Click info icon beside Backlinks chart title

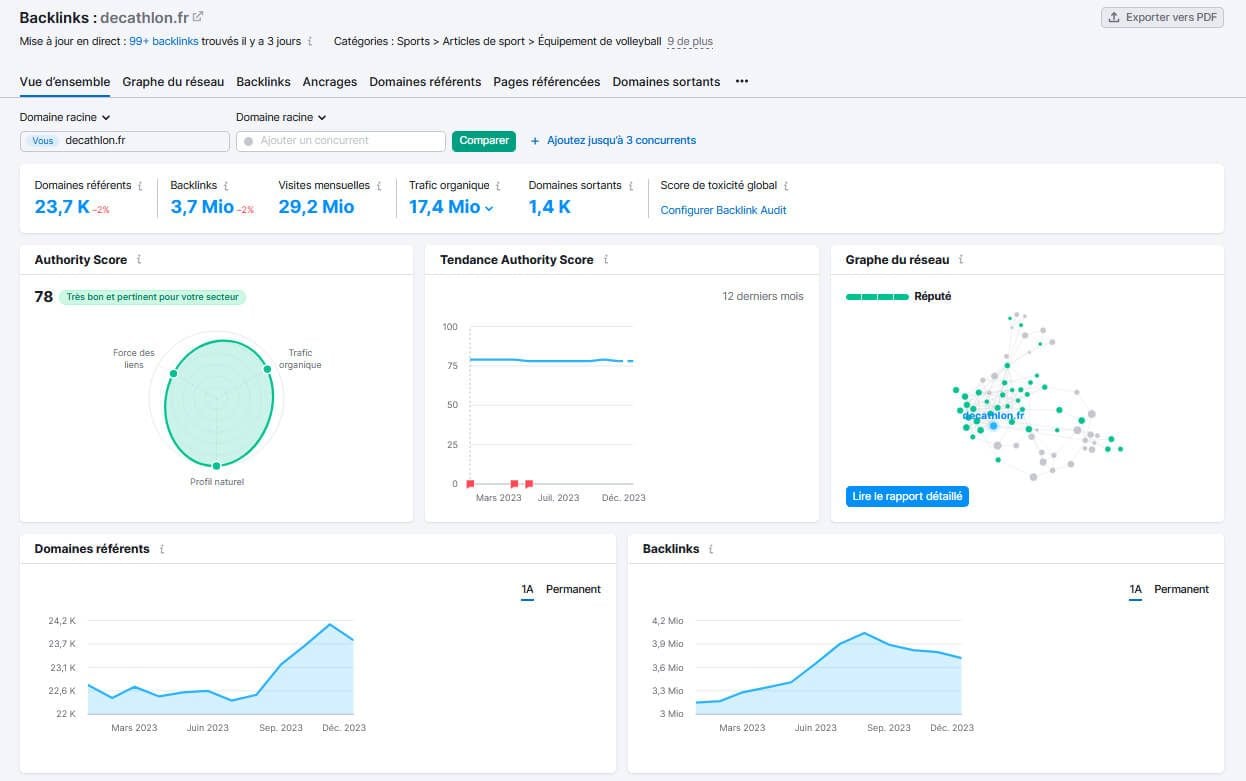coord(711,549)
